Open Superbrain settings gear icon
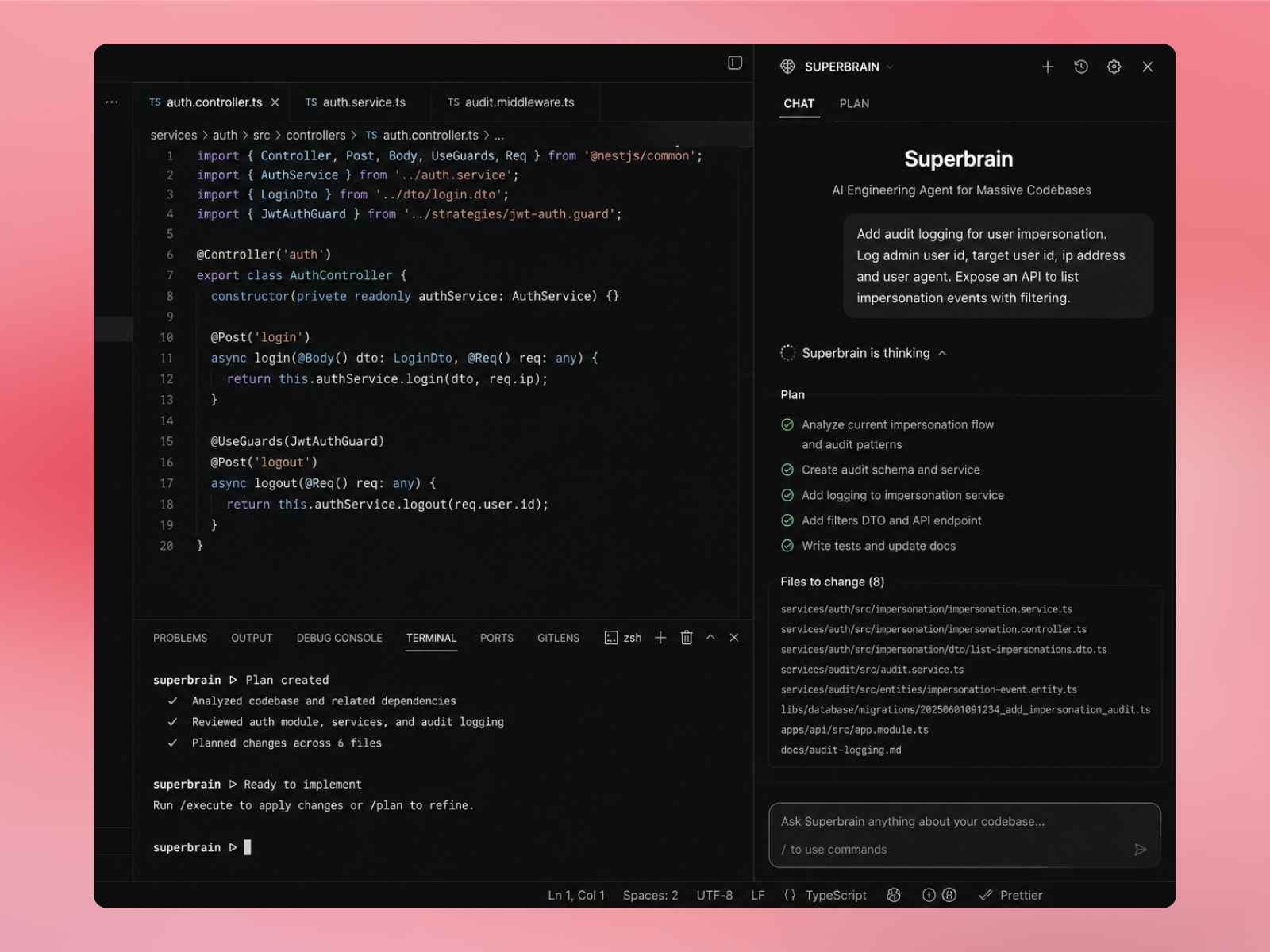The image size is (1270, 952). 1114,67
